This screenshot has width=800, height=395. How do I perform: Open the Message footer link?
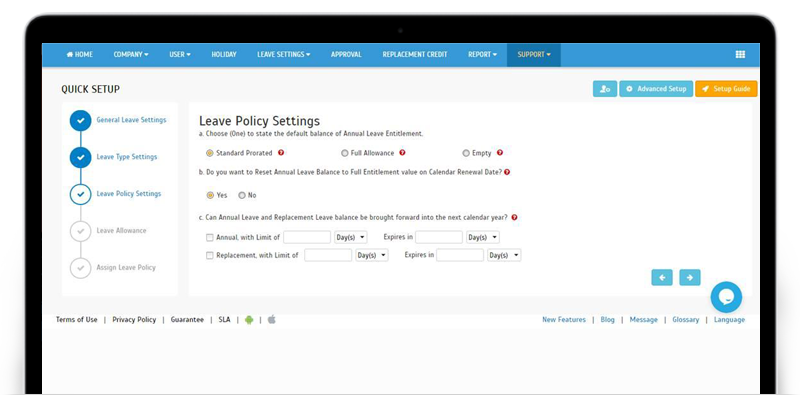pyautogui.click(x=643, y=319)
